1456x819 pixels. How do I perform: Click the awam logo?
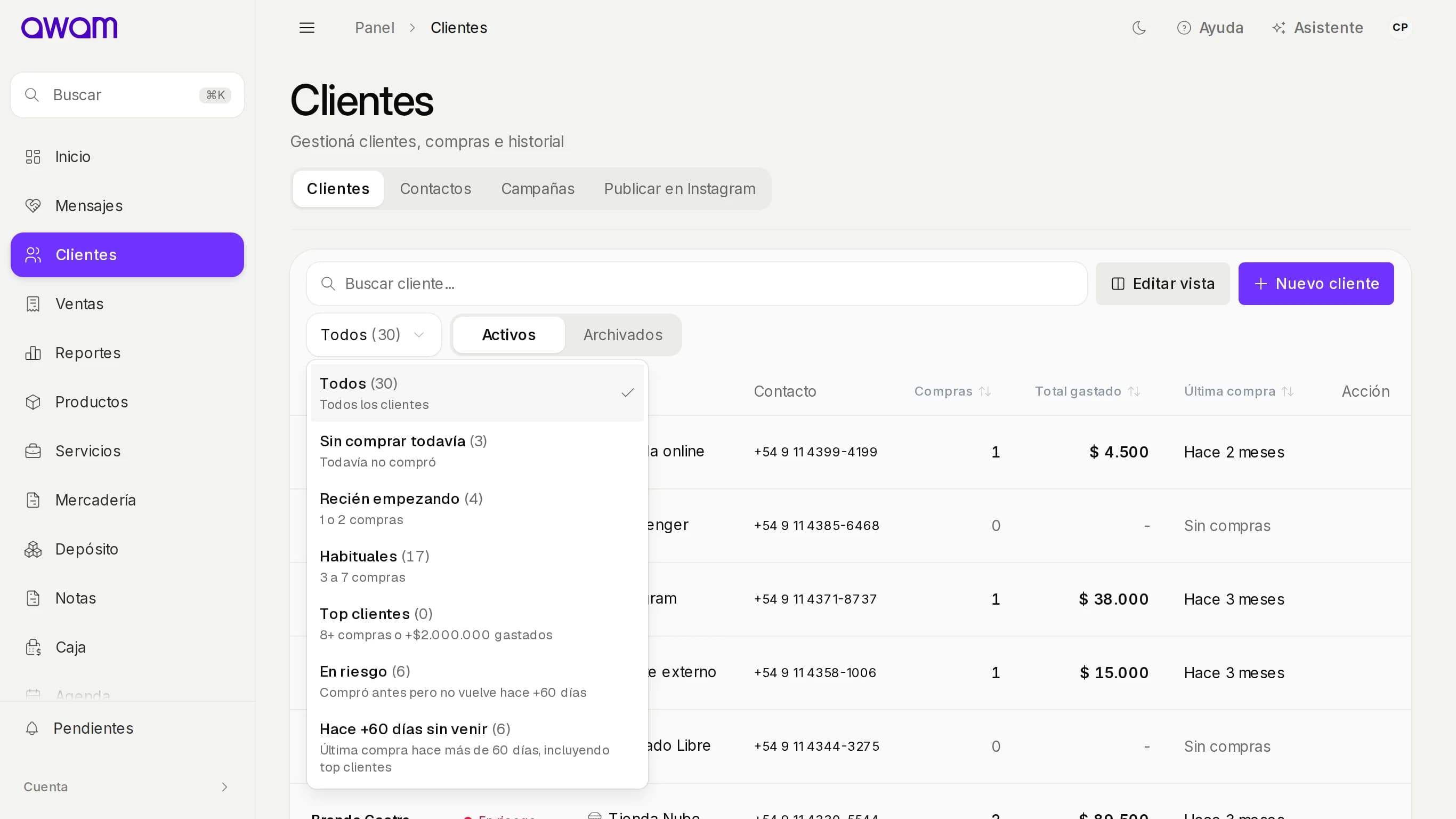(x=69, y=27)
